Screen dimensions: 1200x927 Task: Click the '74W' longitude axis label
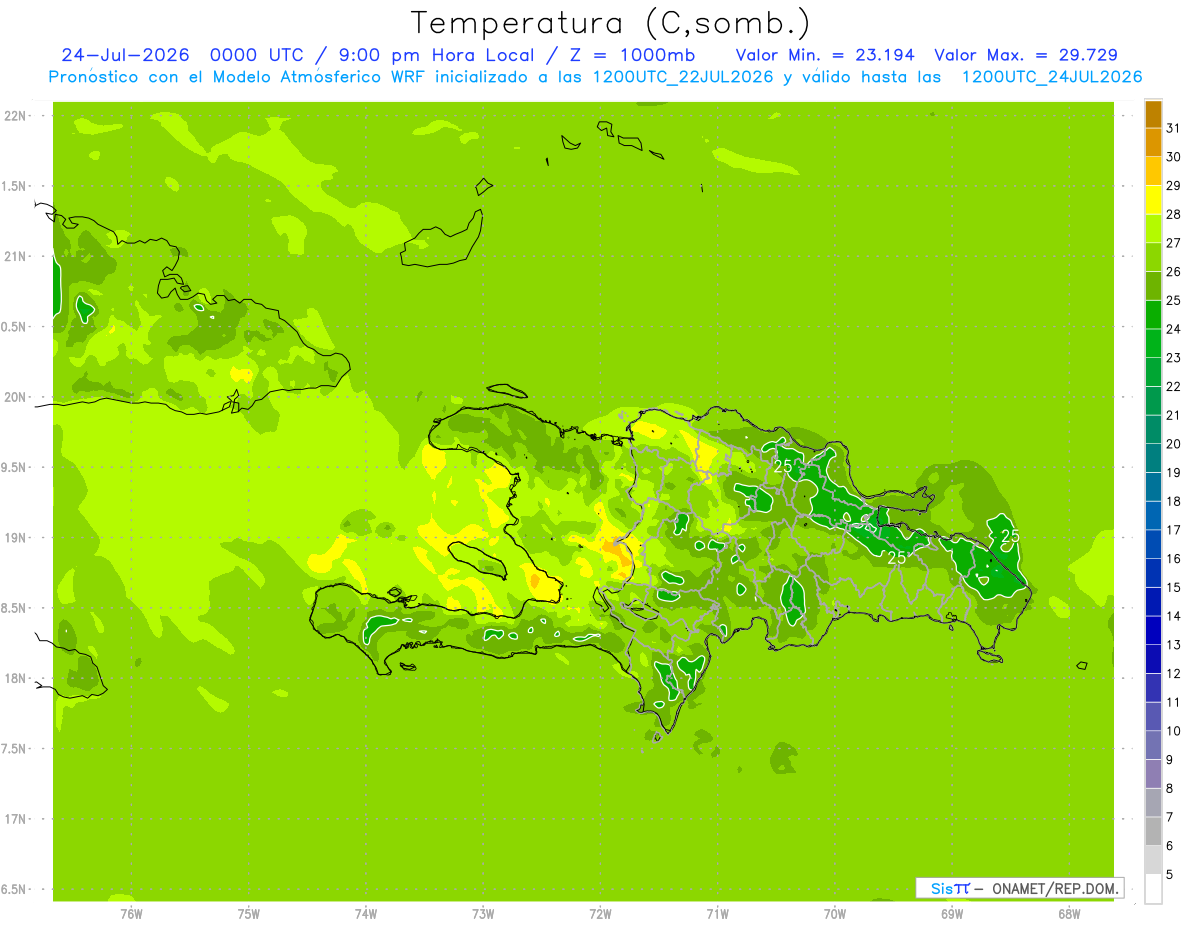tap(366, 913)
